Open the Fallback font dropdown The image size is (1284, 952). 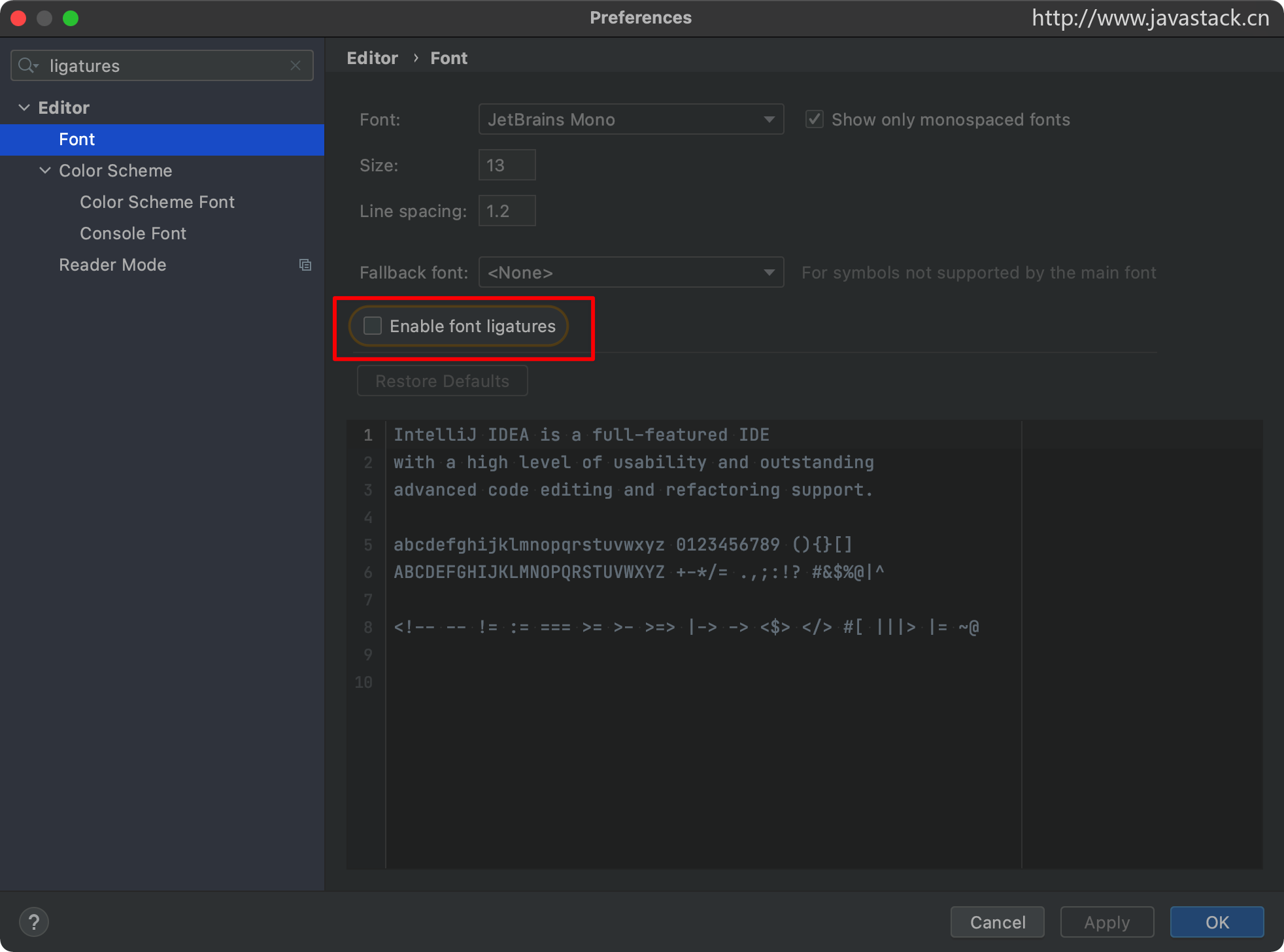click(630, 273)
